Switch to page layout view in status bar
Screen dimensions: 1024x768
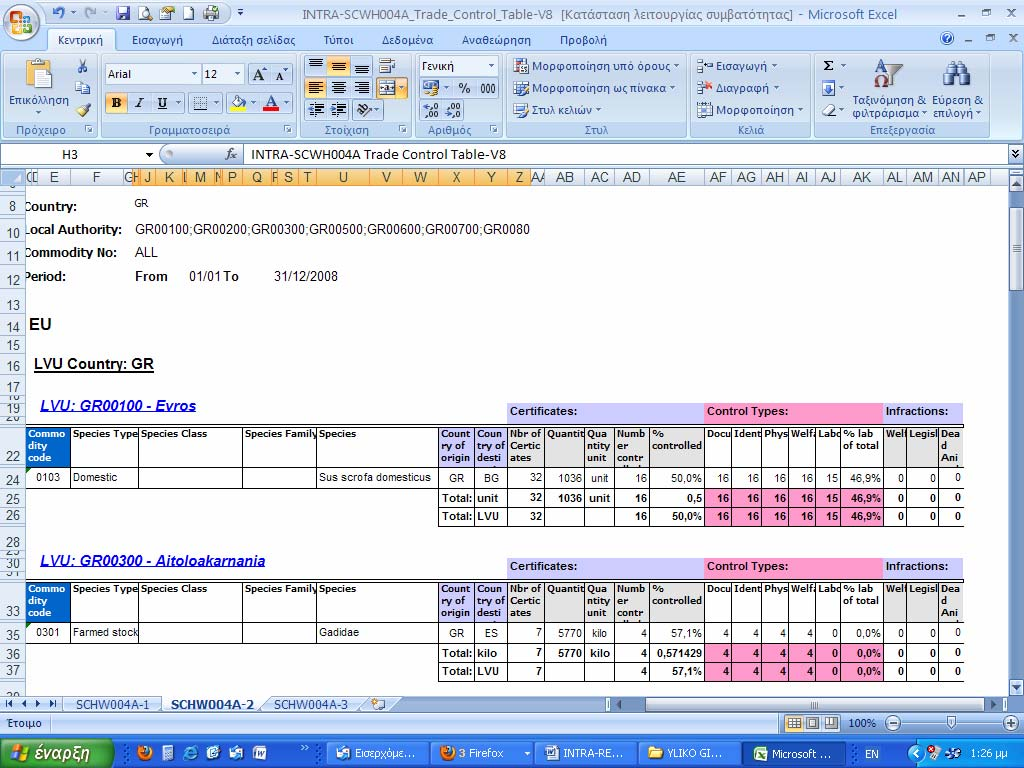click(812, 723)
